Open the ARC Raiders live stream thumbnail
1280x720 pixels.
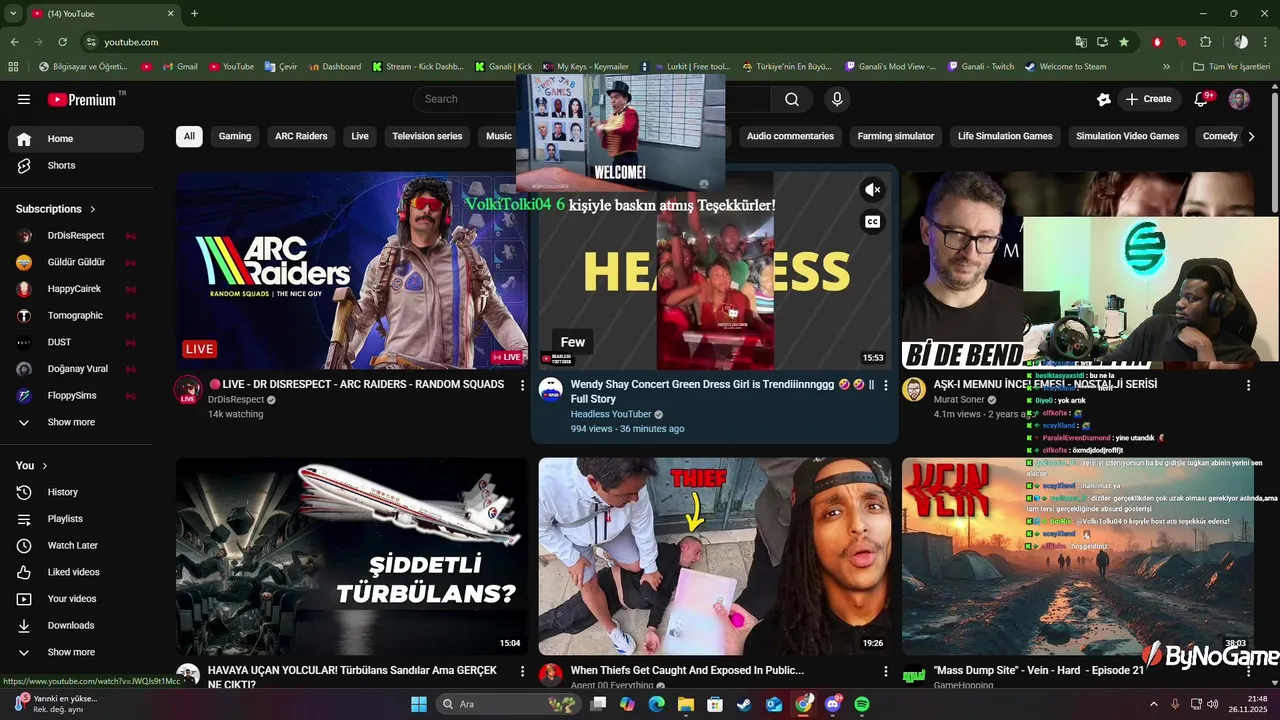352,270
